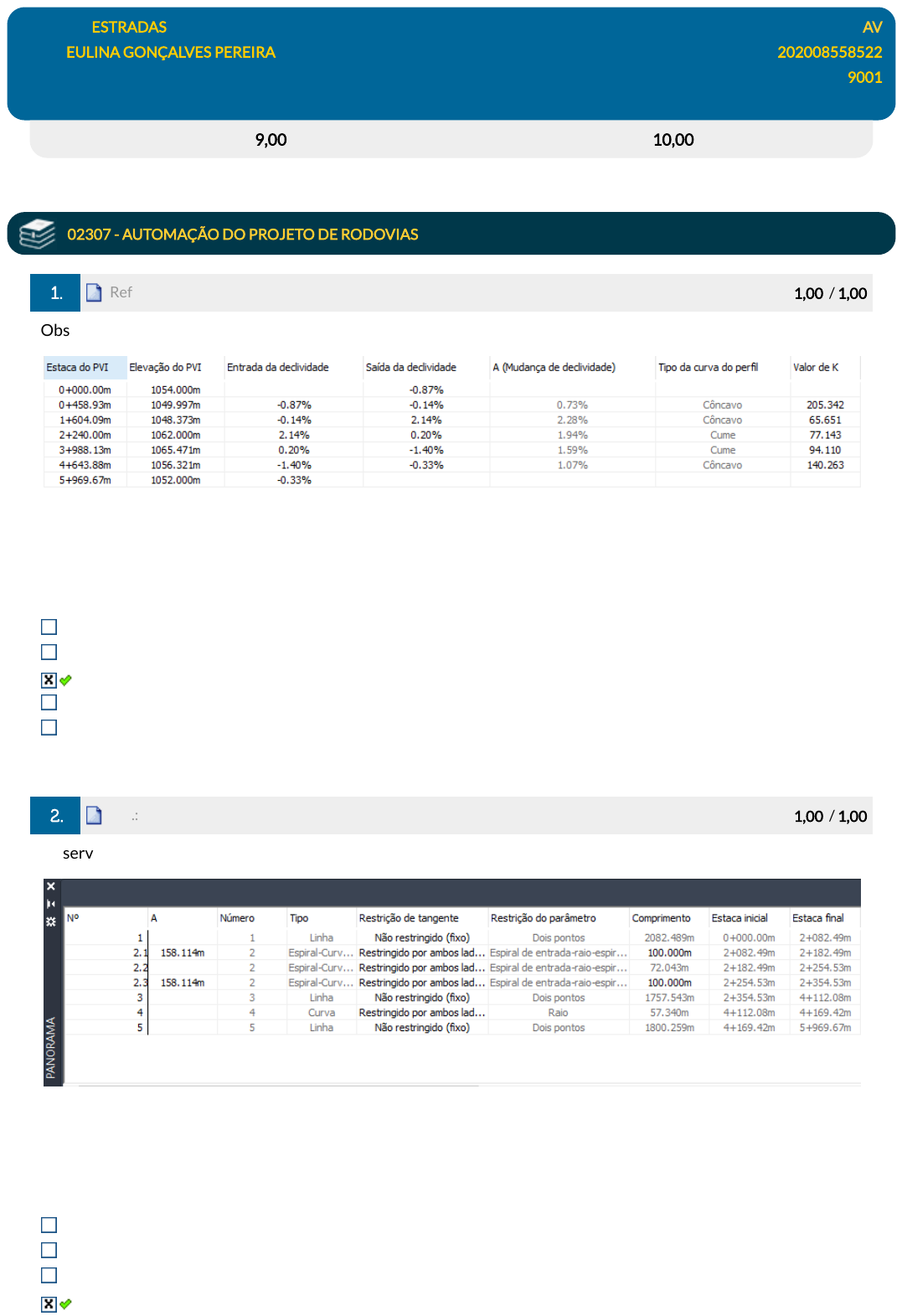902x1316 pixels.
Task: Click the document icon in question 2
Action: tap(94, 815)
